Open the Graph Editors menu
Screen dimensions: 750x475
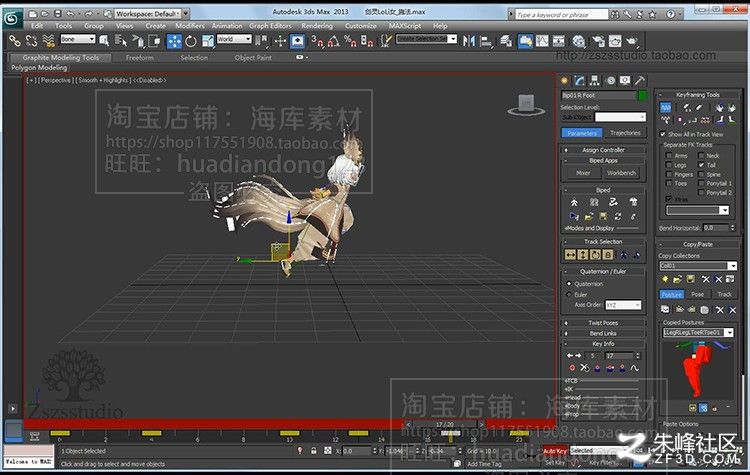[x=270, y=26]
